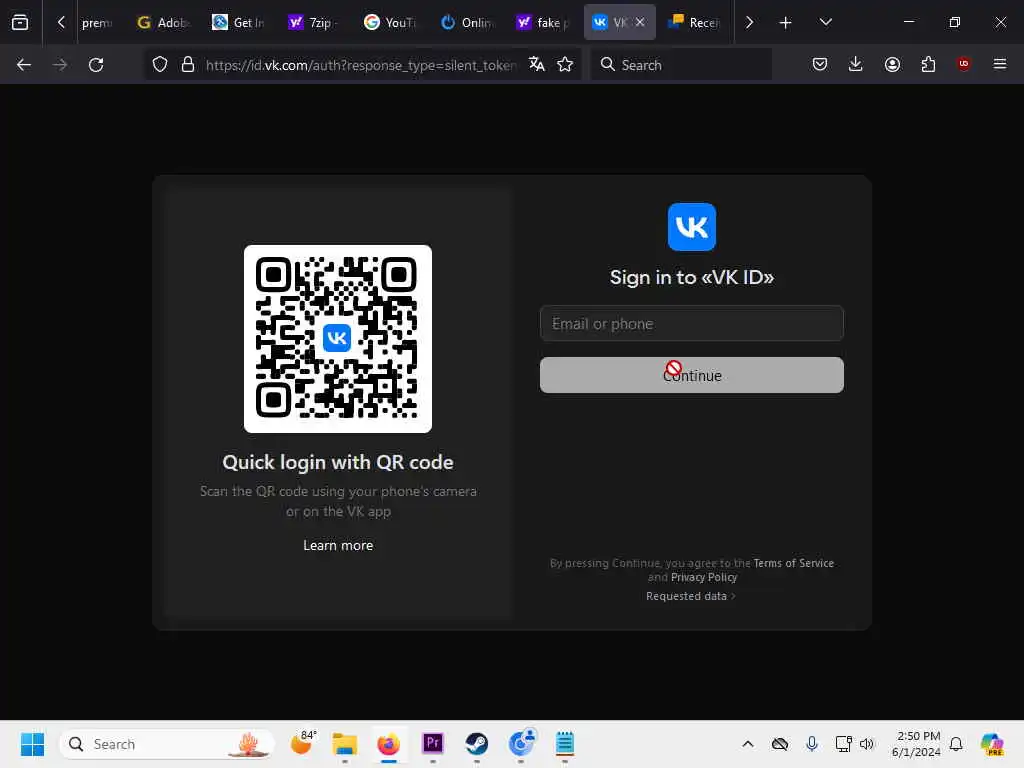Click the id.vk.com URL address bar
Image resolution: width=1024 pixels, height=768 pixels.
[361, 65]
